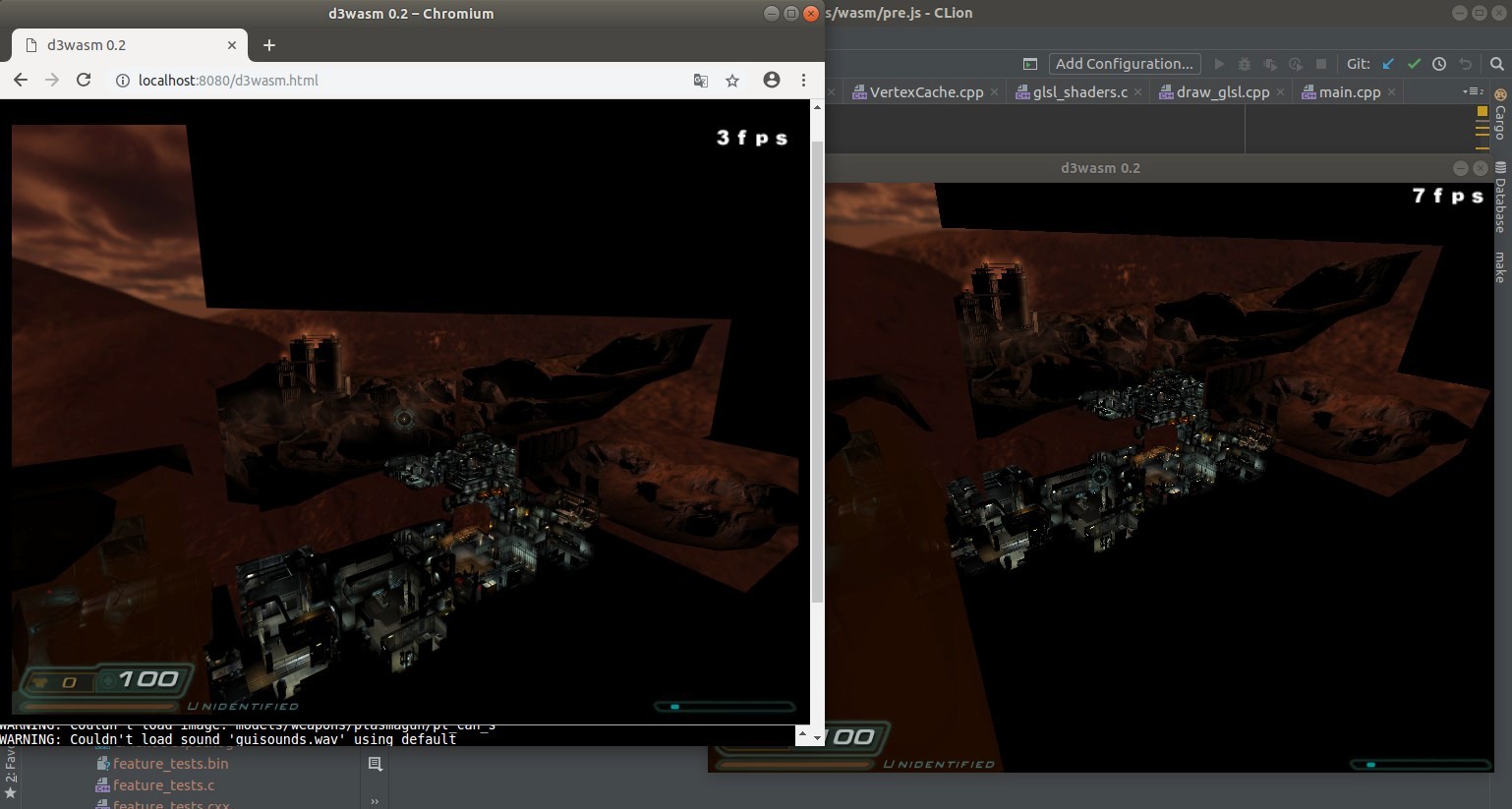
Task: Open CLion Search Everywhere magnifier
Action: click(x=1497, y=64)
